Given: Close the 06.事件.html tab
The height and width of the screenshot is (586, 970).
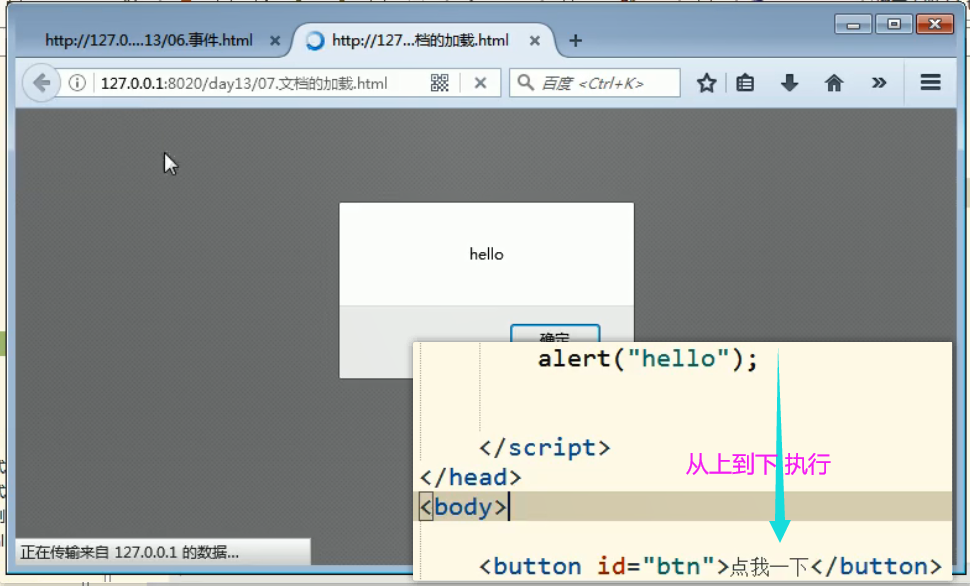Looking at the screenshot, I should pyautogui.click(x=275, y=41).
